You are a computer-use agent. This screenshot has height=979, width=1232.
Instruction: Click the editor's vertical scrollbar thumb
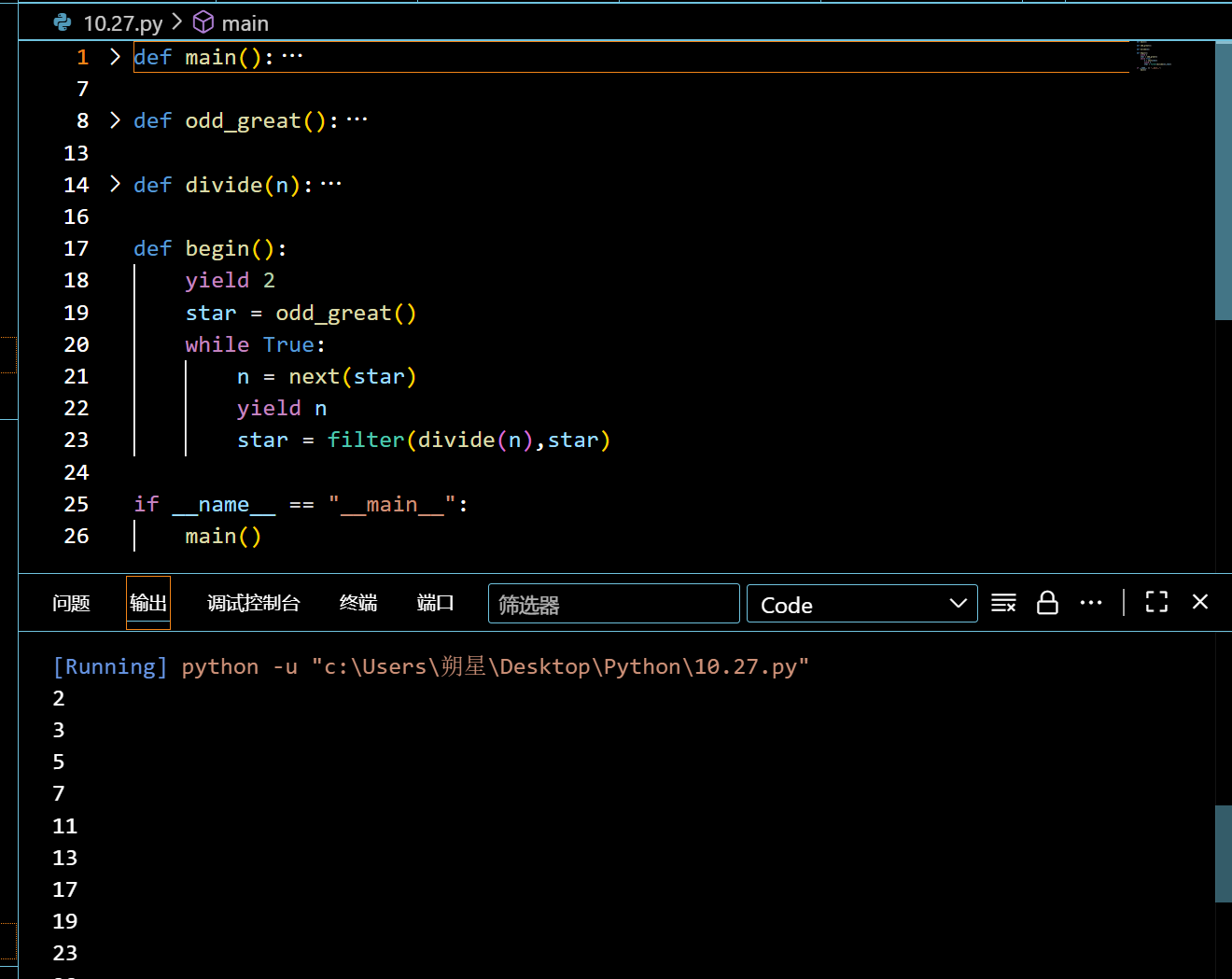(1223, 180)
